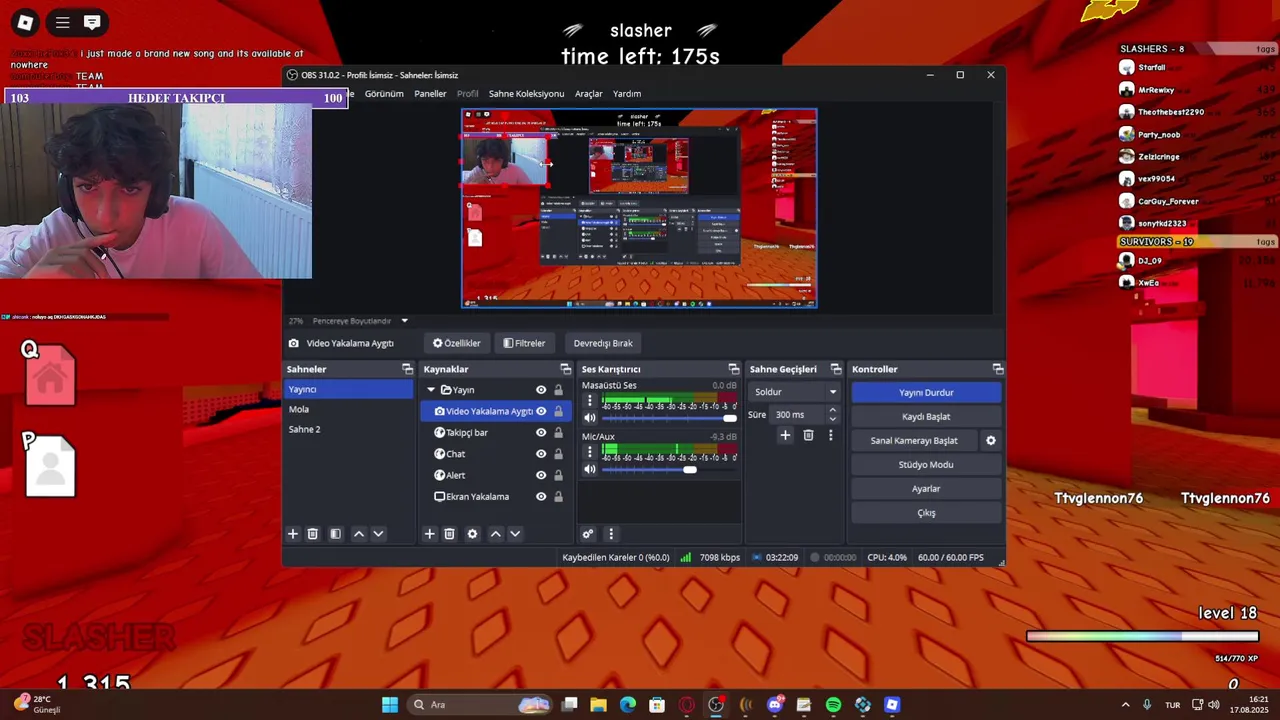Undock the Ses Karıştırıcı panel
Viewport: 1280px width, 720px height.
click(x=734, y=369)
